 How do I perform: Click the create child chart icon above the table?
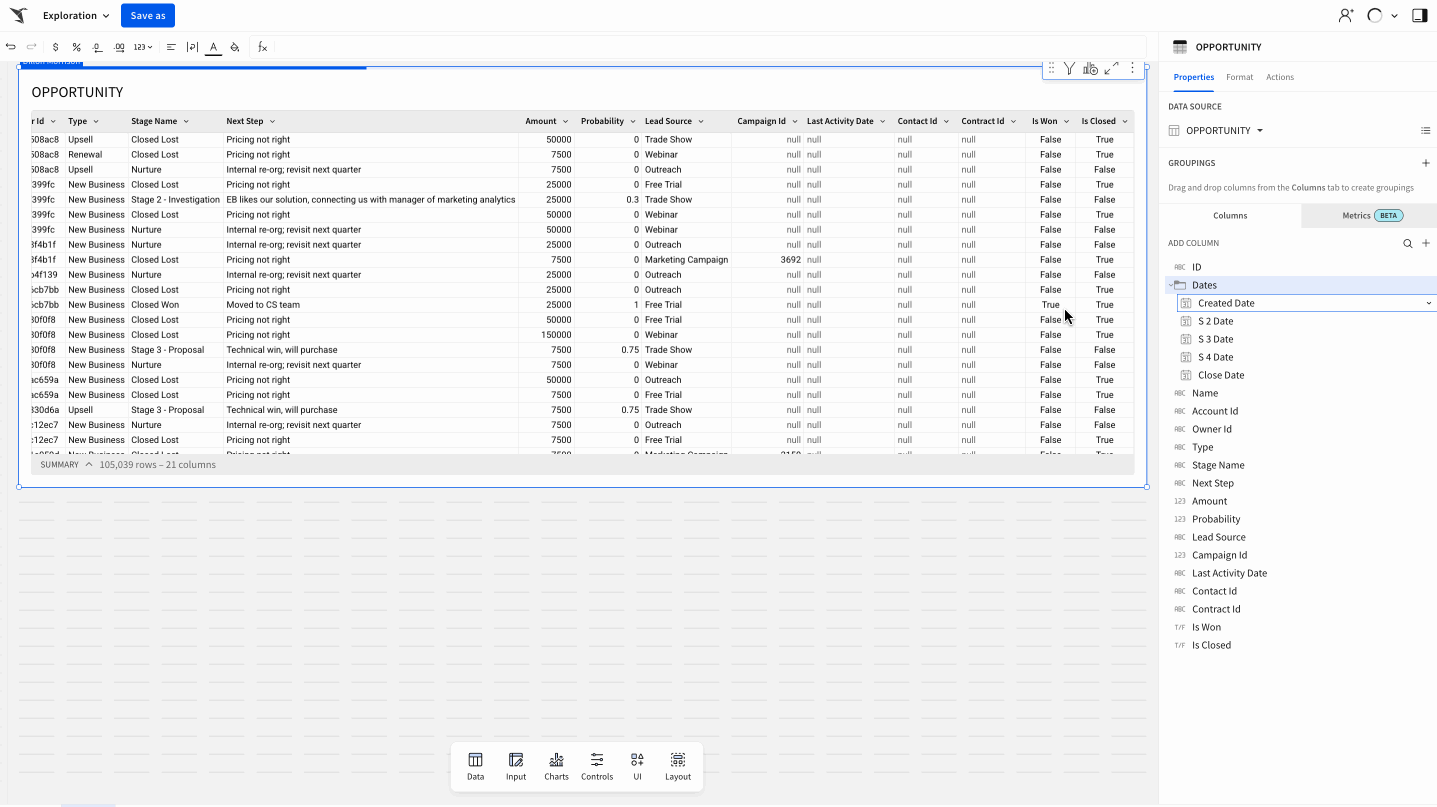1089,68
